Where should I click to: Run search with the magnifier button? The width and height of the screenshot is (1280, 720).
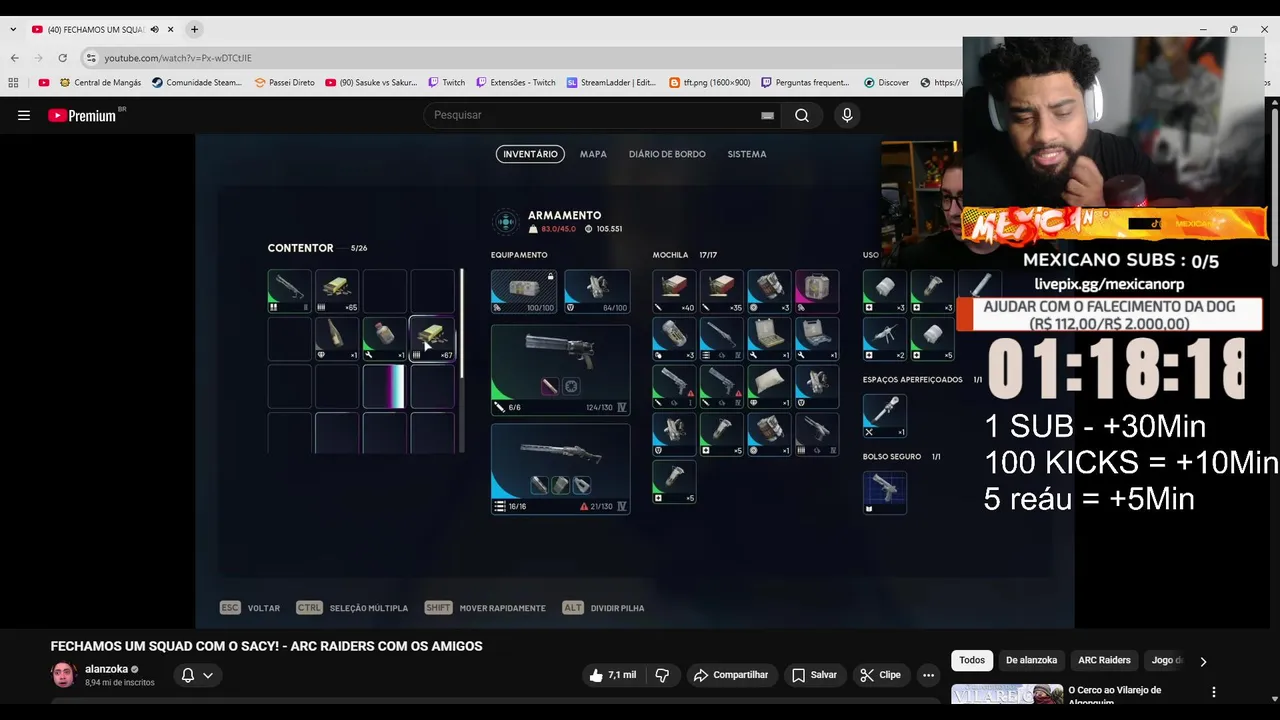802,115
